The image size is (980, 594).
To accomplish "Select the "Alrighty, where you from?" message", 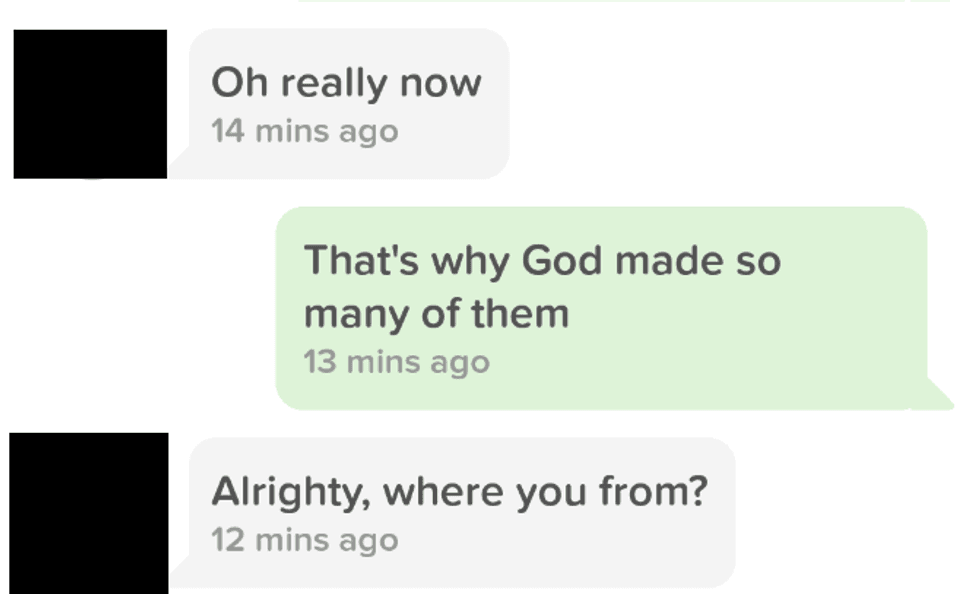I will [x=459, y=491].
